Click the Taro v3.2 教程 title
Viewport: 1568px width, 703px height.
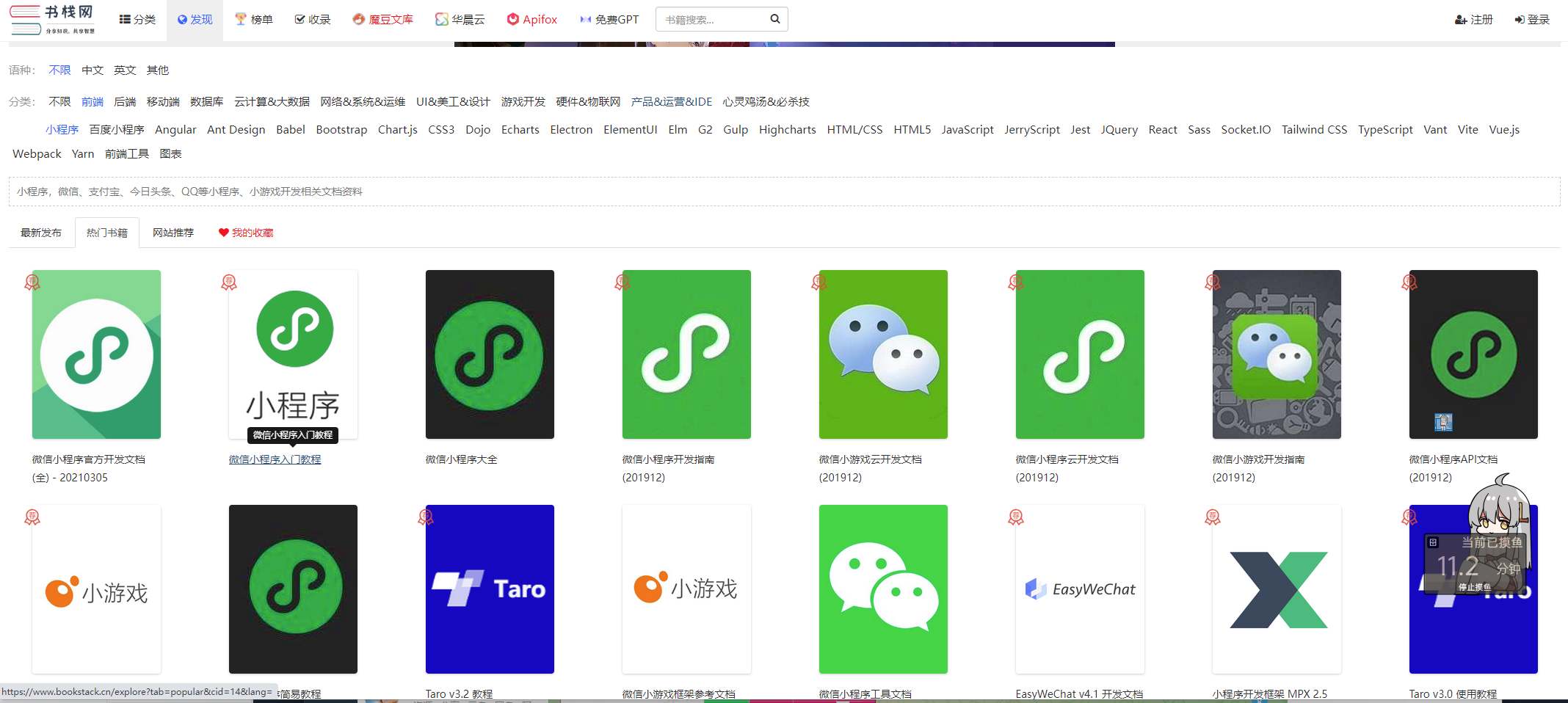(459, 693)
